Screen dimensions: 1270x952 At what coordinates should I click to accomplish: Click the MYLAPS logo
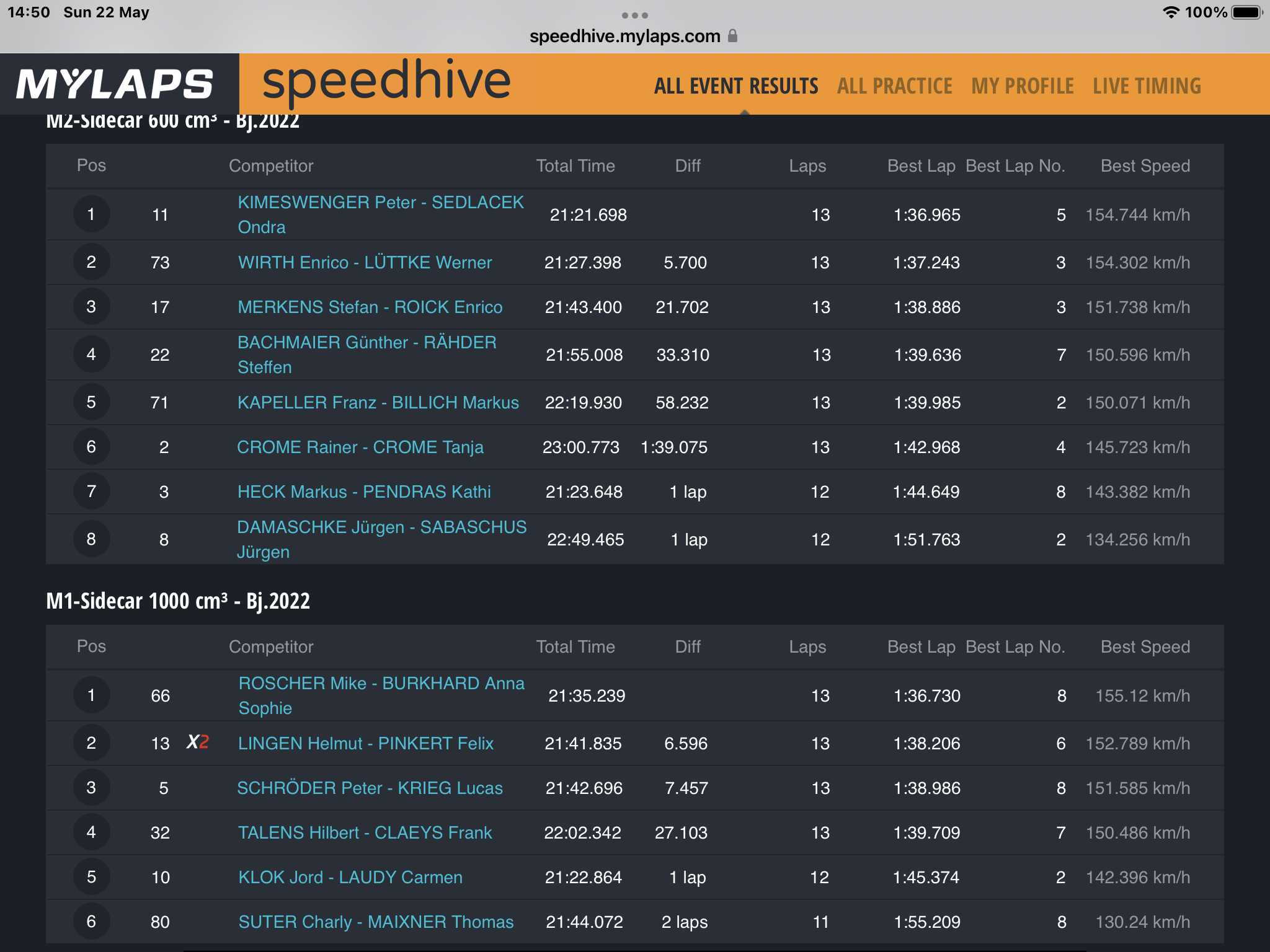point(115,84)
